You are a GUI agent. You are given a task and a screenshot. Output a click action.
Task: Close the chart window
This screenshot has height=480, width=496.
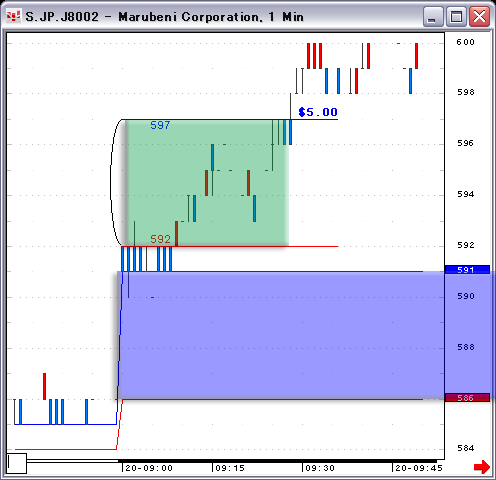point(479,16)
